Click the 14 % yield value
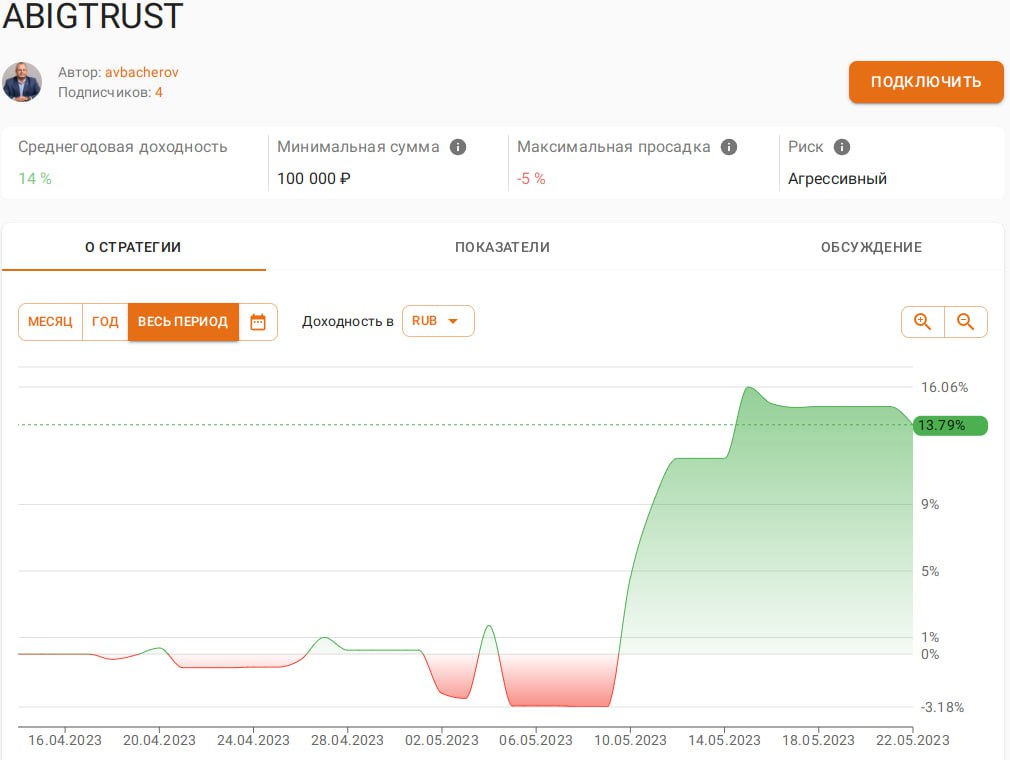 click(x=35, y=178)
